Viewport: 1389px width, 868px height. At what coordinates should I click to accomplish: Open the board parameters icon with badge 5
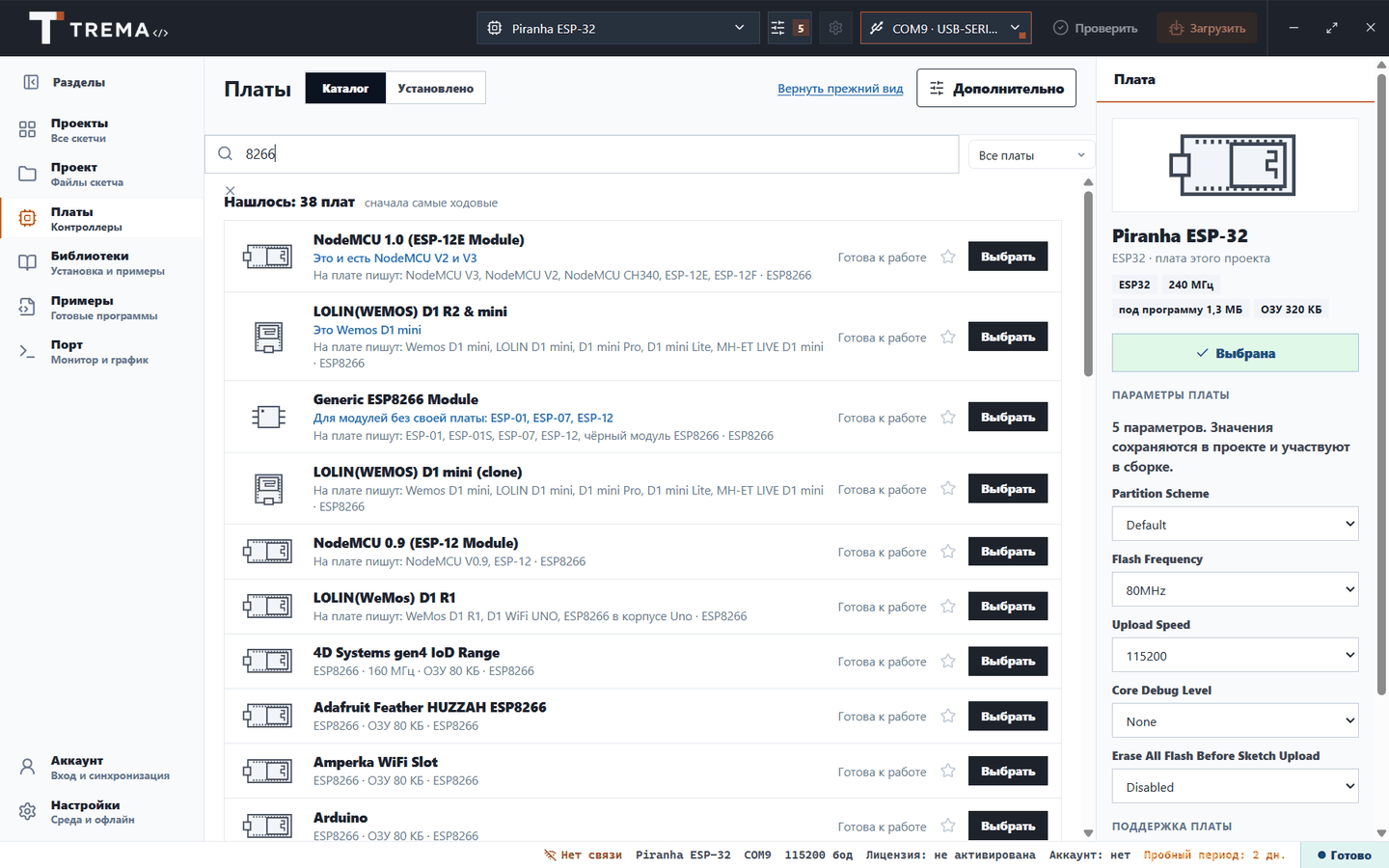click(788, 28)
